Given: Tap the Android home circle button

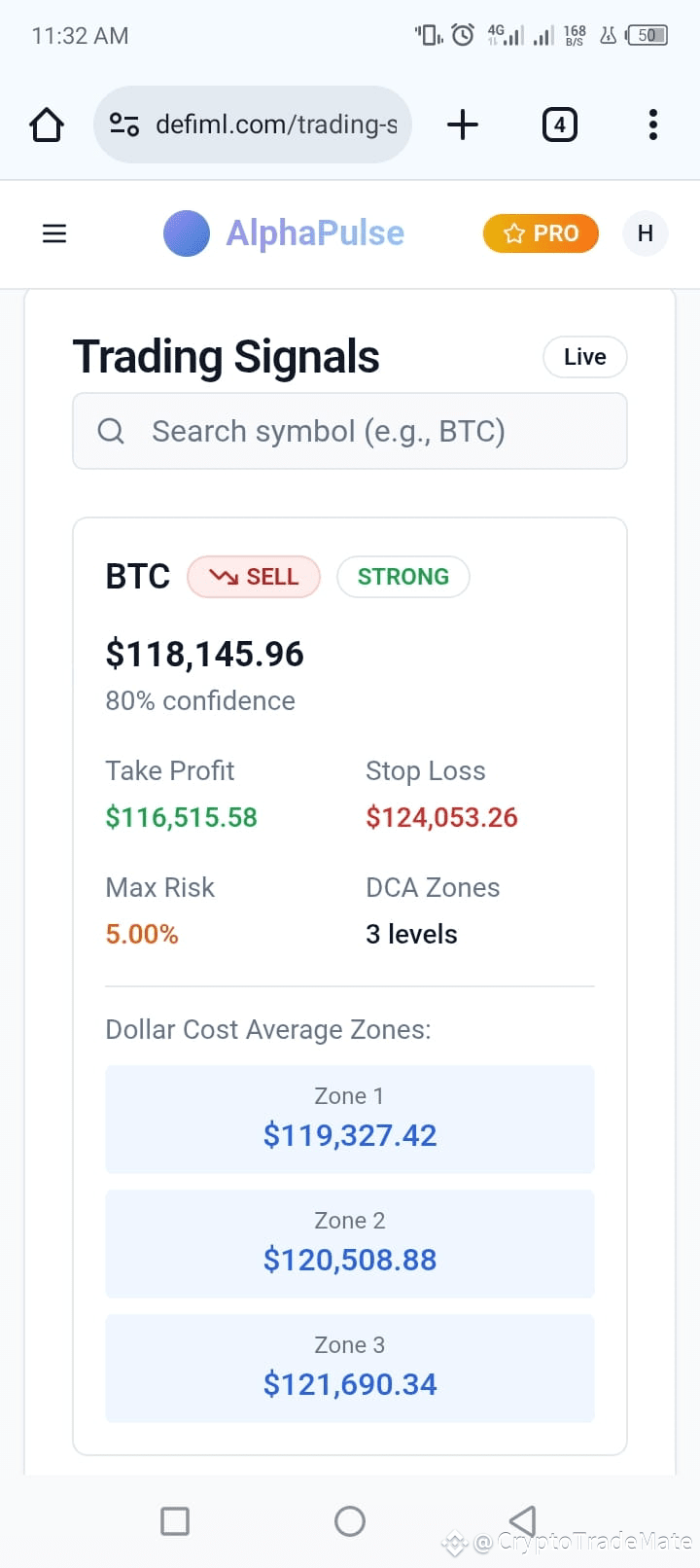Looking at the screenshot, I should pos(350,1520).
